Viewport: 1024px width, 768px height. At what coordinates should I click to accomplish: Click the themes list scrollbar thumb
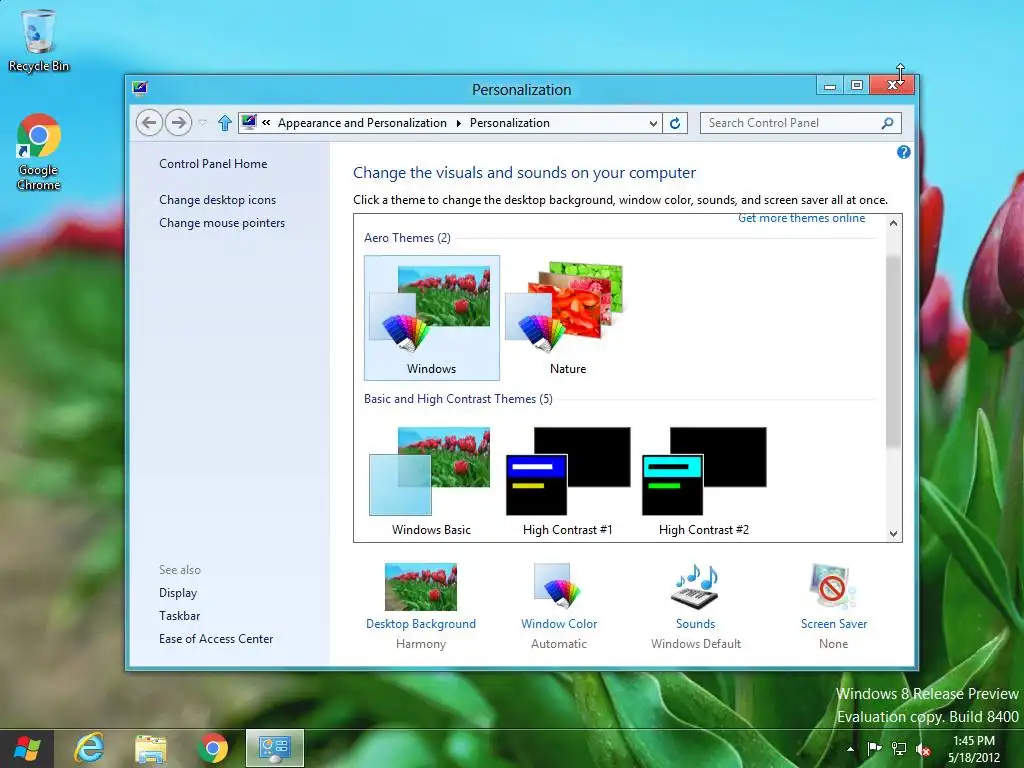(x=893, y=351)
